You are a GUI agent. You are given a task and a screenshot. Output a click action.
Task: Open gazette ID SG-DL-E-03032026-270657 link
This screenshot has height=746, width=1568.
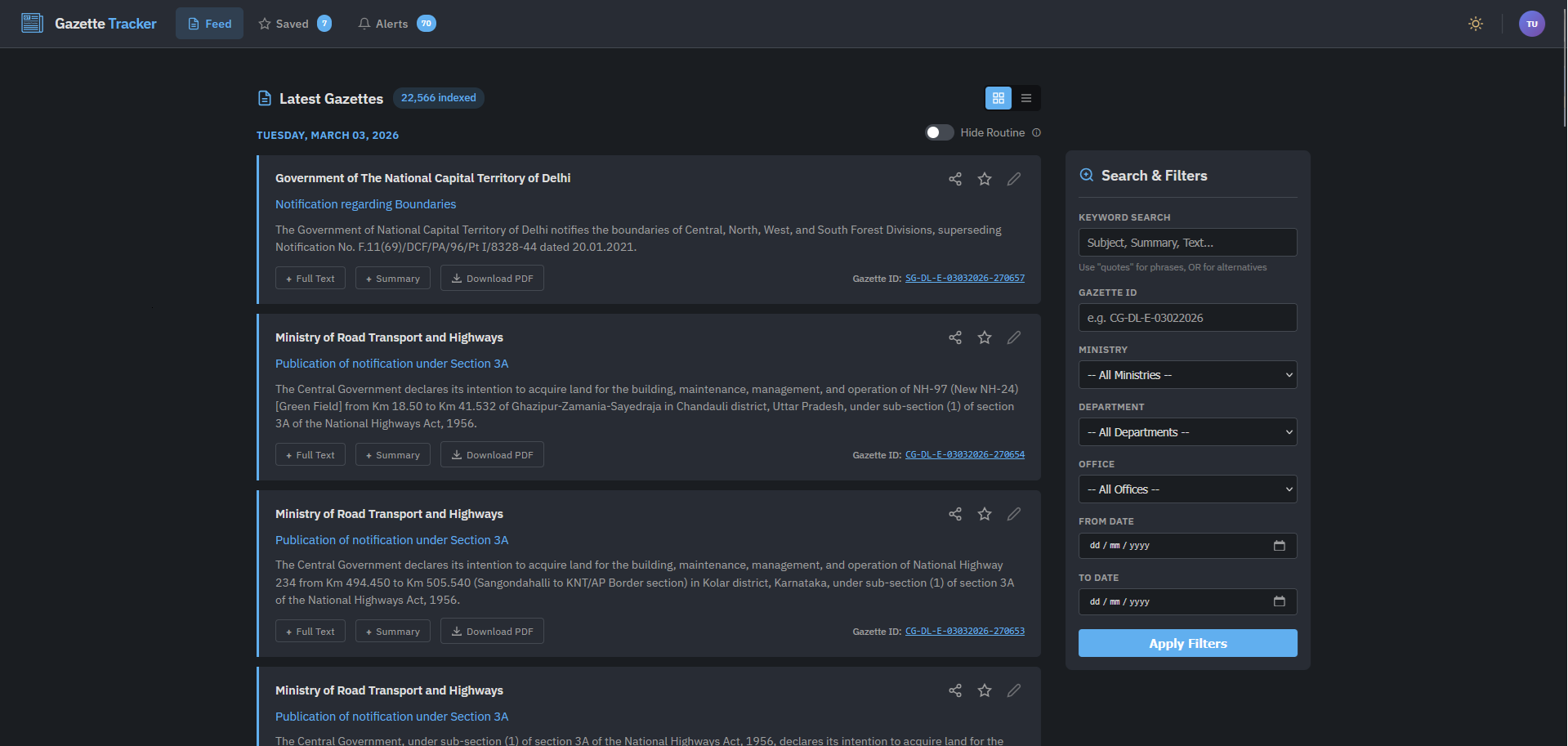965,279
